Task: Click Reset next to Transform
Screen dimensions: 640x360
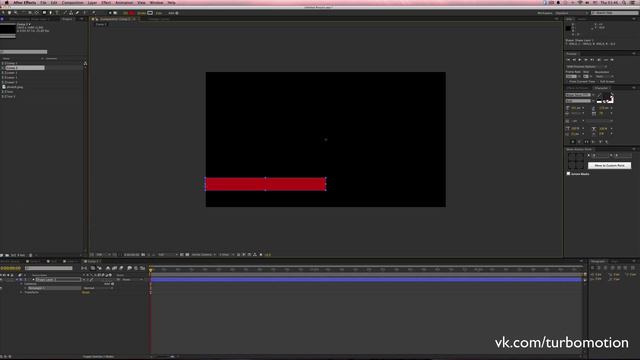Action: (86, 292)
